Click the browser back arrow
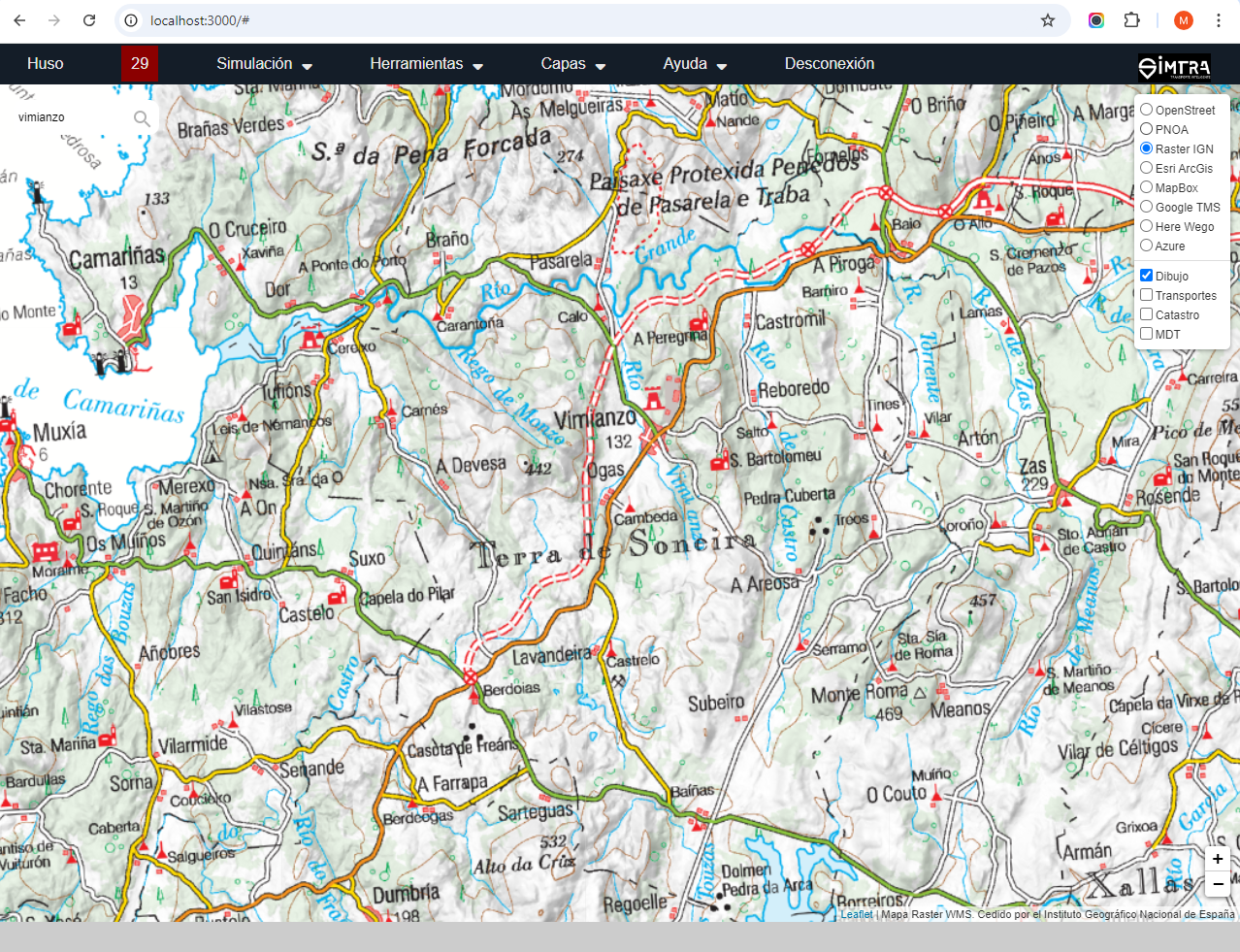The image size is (1240, 952). (19, 20)
